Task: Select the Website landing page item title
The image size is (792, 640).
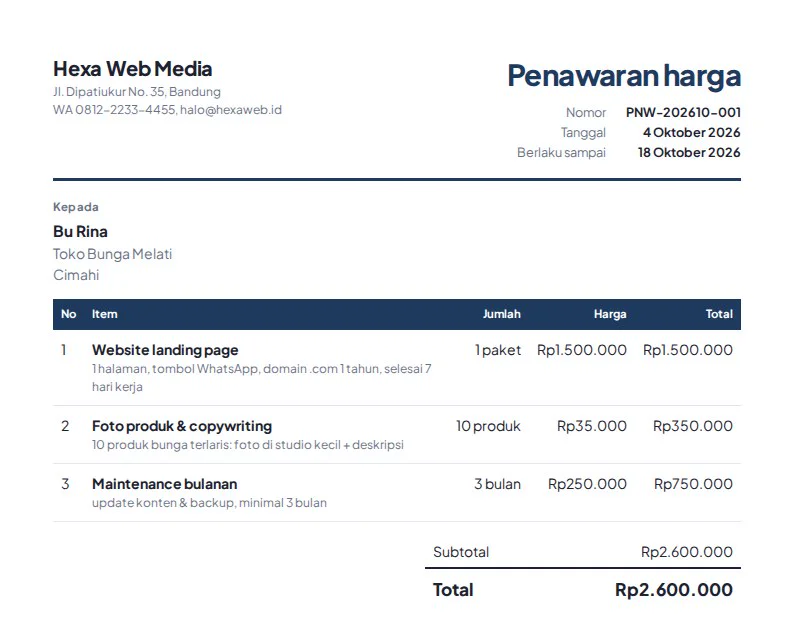Action: (165, 350)
